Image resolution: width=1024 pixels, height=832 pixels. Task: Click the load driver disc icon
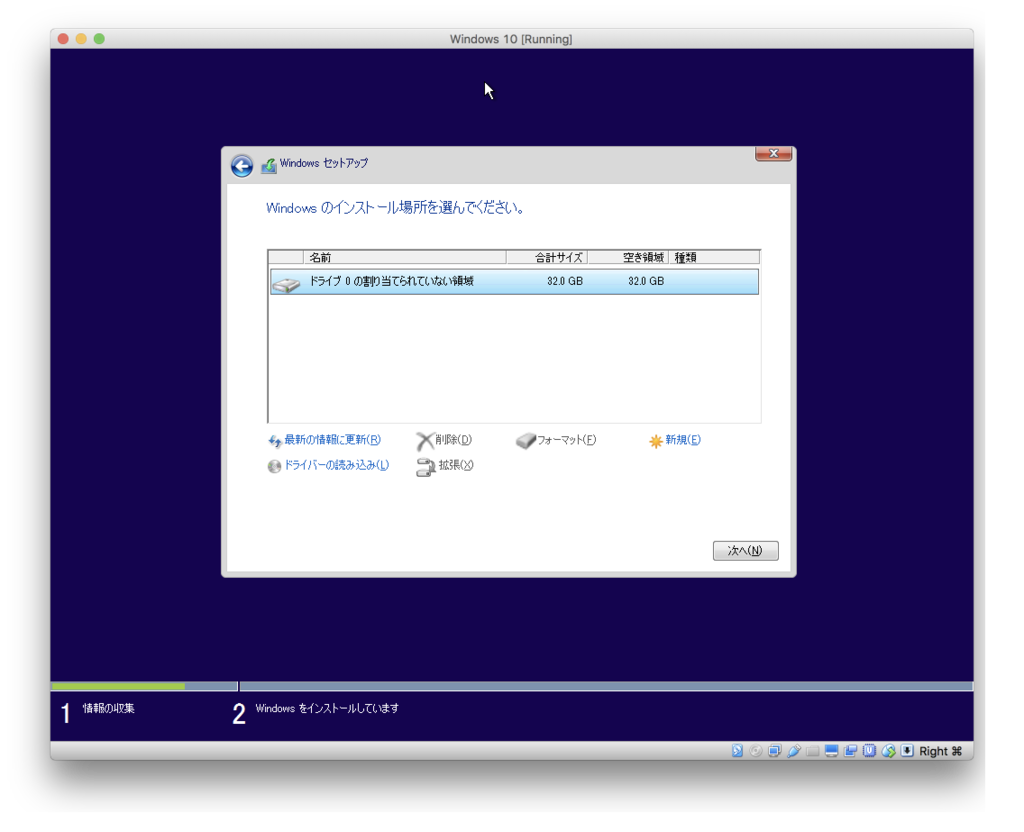coord(274,466)
